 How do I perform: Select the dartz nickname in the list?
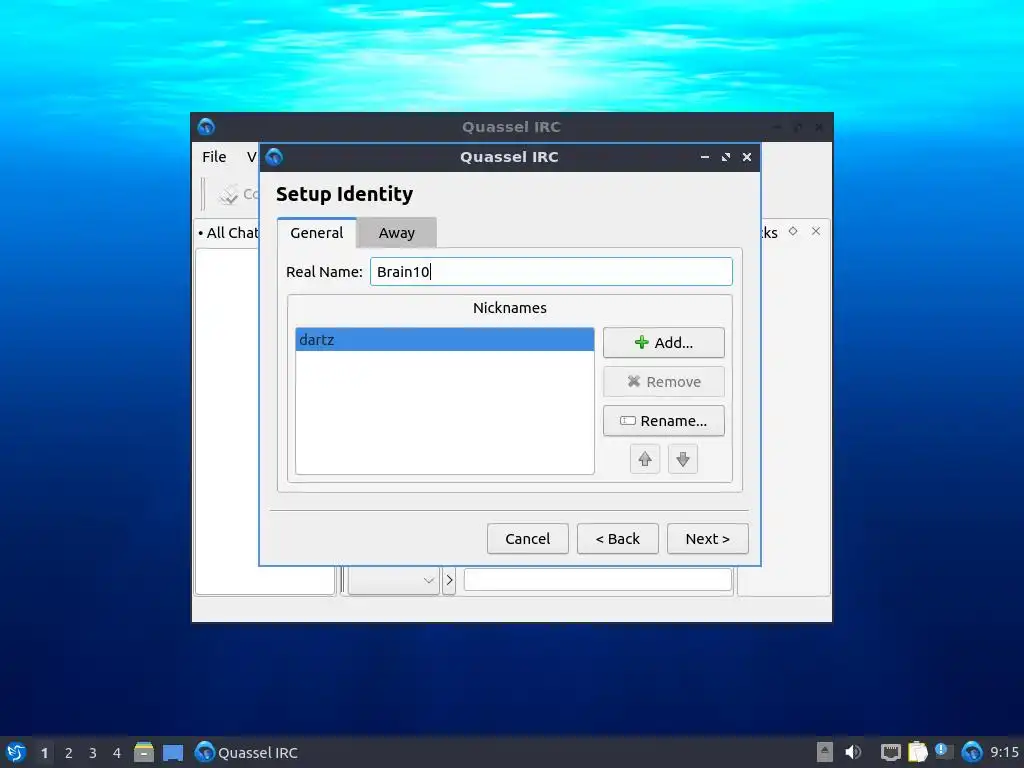pyautogui.click(x=445, y=340)
